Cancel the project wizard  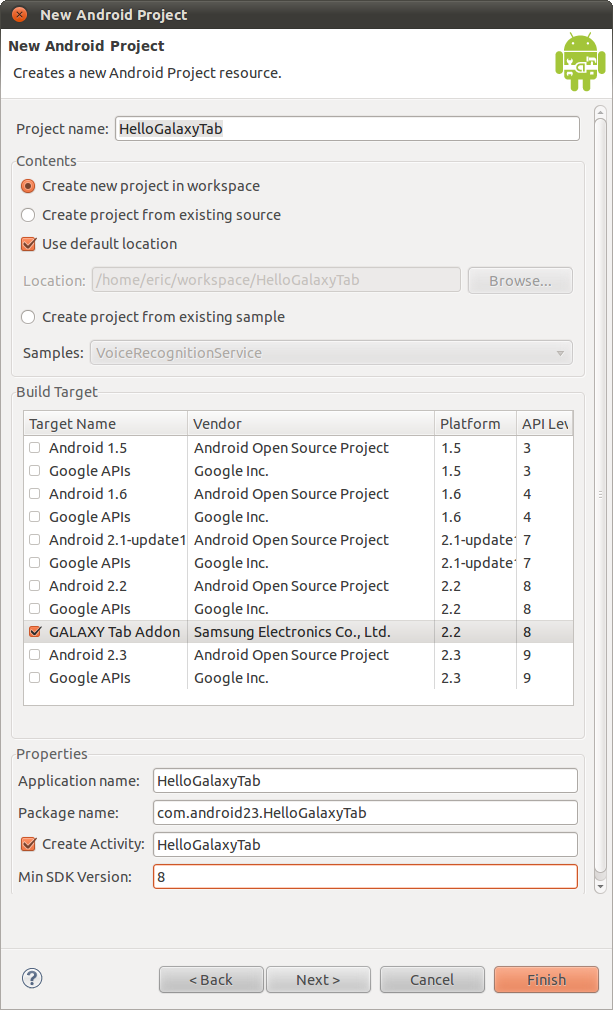pos(432,980)
